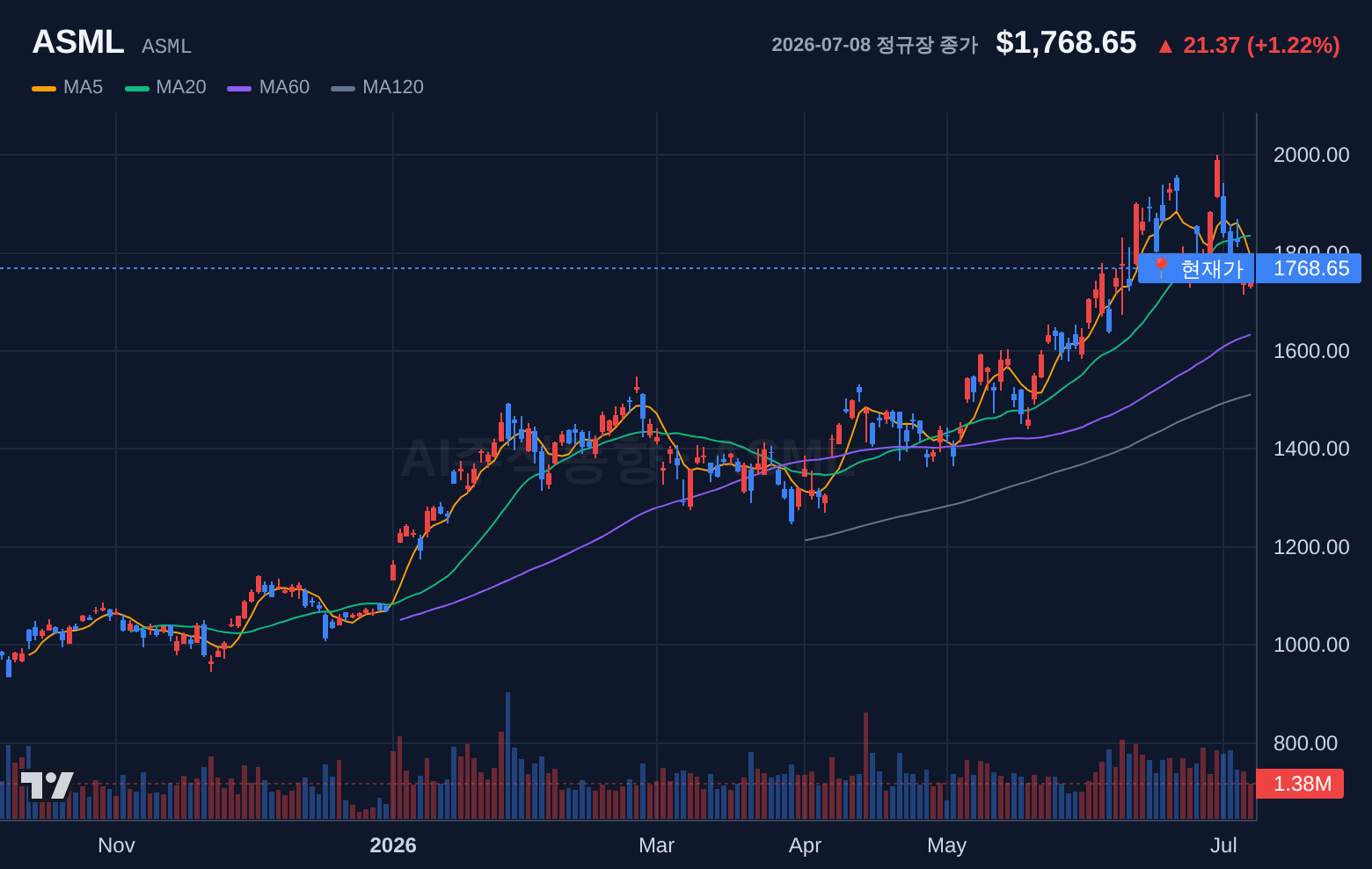Viewport: 1372px width, 869px height.
Task: Click the Nov time axis label
Action: (x=116, y=845)
